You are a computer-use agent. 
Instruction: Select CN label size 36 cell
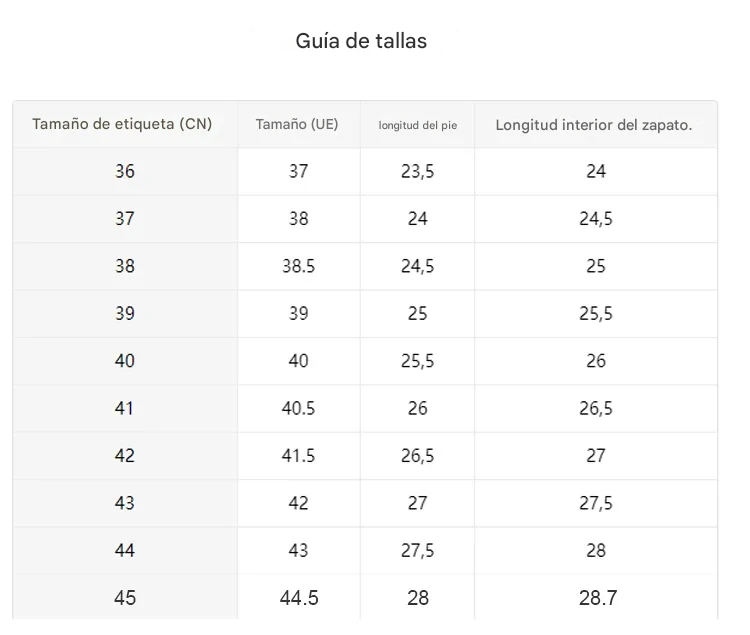tap(124, 171)
